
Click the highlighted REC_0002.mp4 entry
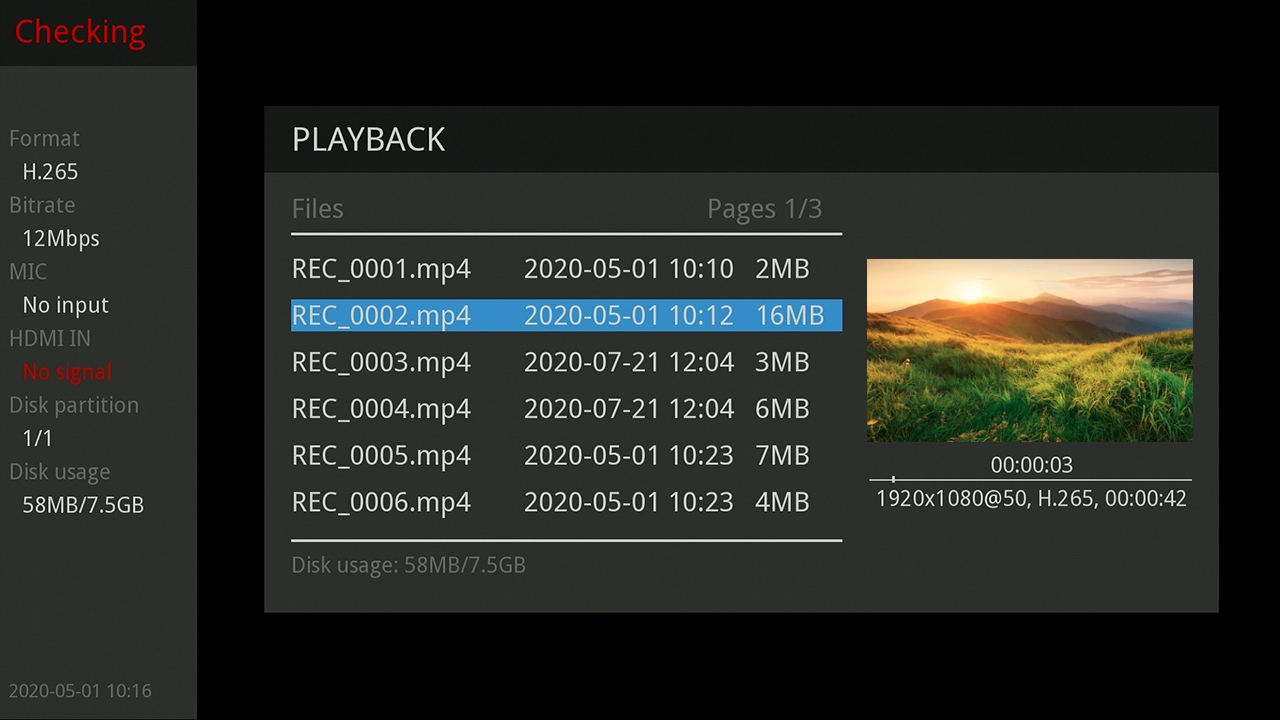(565, 315)
